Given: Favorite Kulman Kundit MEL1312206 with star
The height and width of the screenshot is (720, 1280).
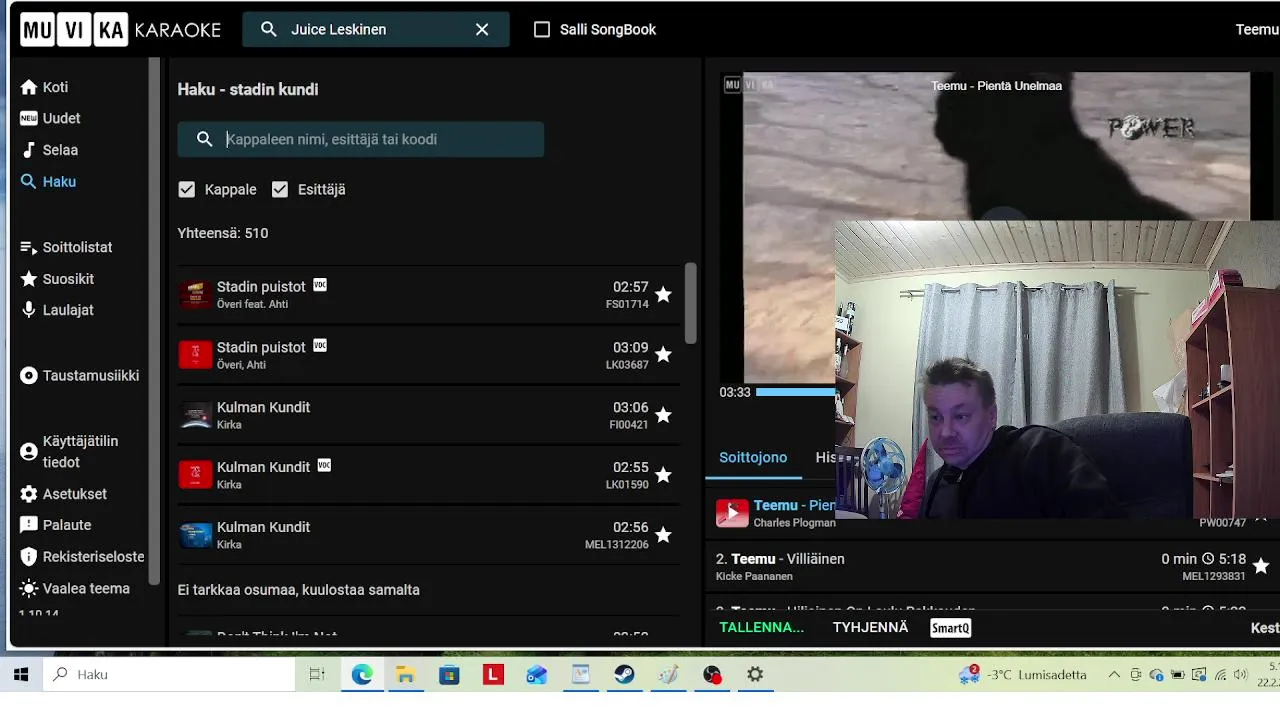Looking at the screenshot, I should [x=663, y=535].
